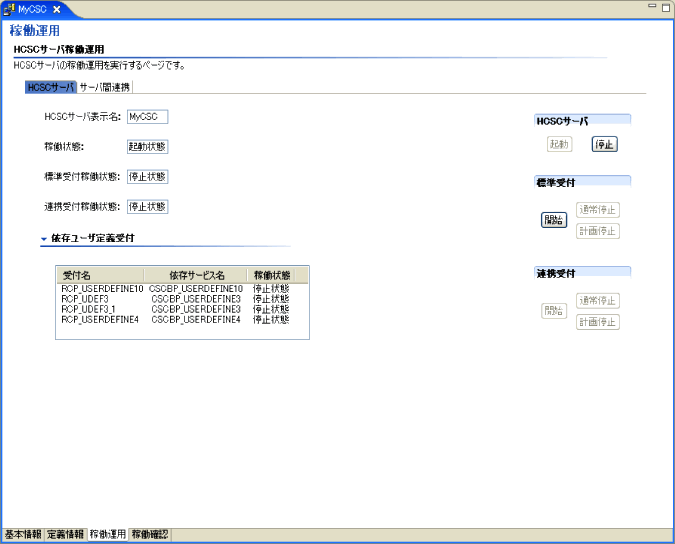675x544 pixels.
Task: Click the HCSCサーバ 起動 button
Action: click(559, 144)
